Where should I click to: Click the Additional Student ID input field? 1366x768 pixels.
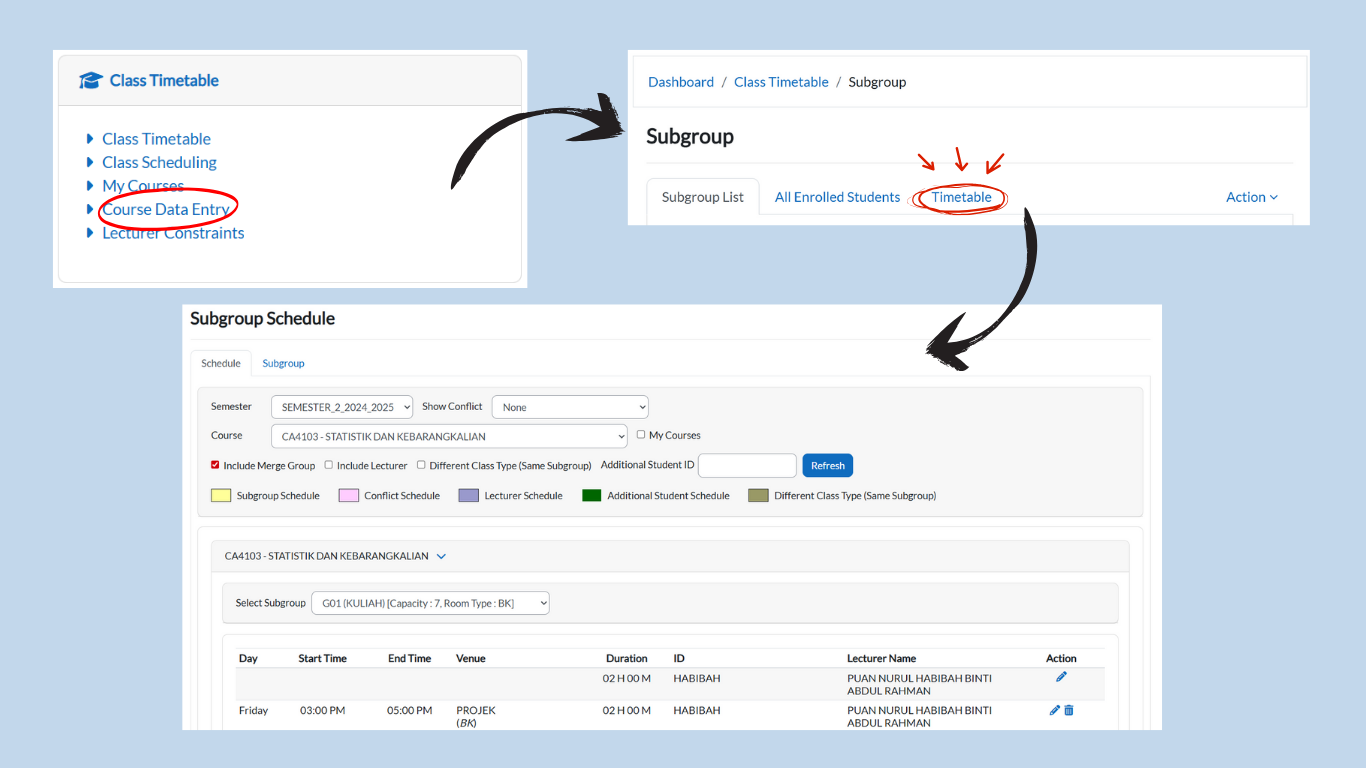click(x=747, y=465)
